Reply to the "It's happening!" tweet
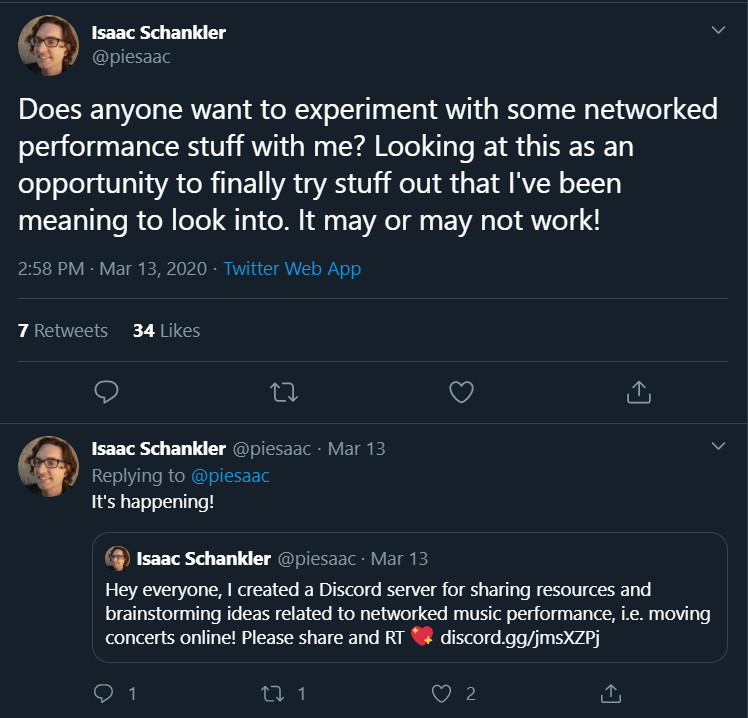748x718 pixels. [x=106, y=692]
